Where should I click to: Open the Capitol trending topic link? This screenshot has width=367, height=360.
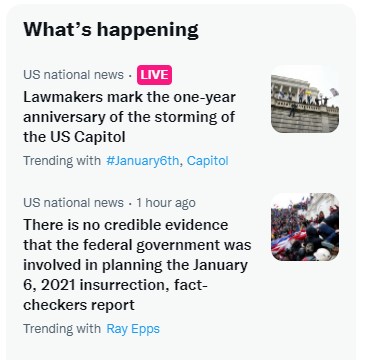(207, 161)
